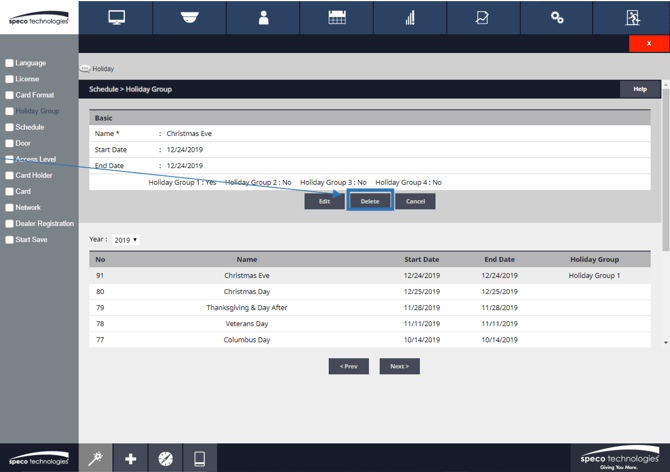
Task: Check the Holiday Group checkbox
Action: click(x=9, y=111)
